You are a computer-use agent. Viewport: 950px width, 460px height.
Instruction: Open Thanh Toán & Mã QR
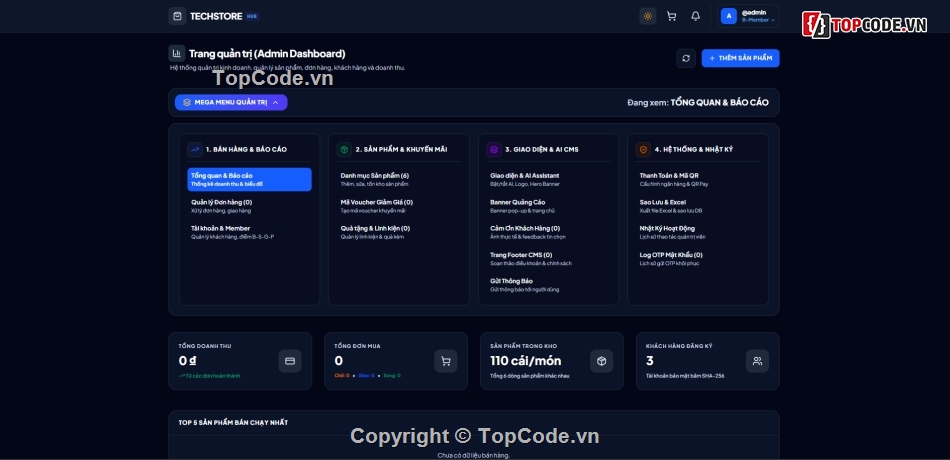tap(698, 179)
